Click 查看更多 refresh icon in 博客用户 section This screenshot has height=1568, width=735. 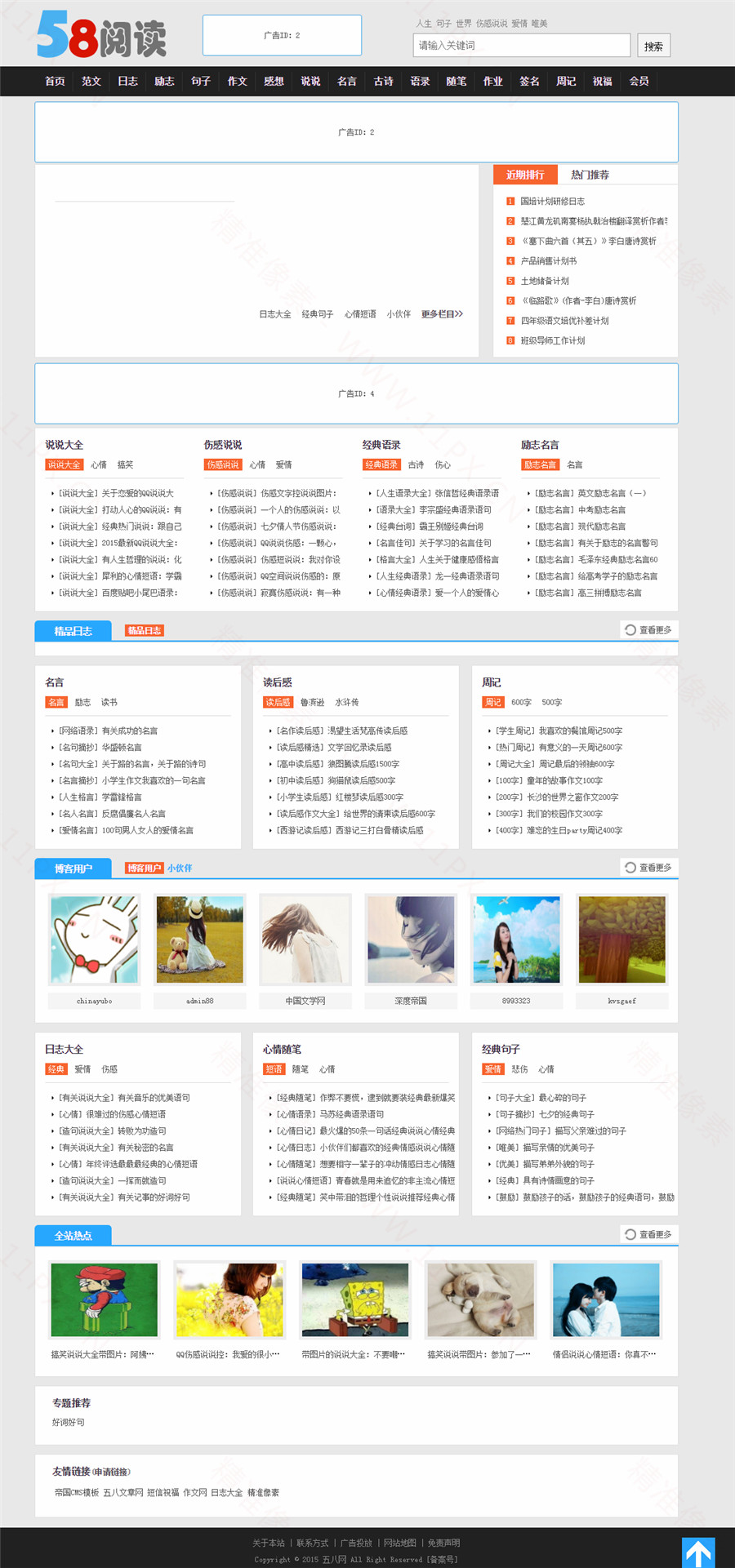click(630, 868)
